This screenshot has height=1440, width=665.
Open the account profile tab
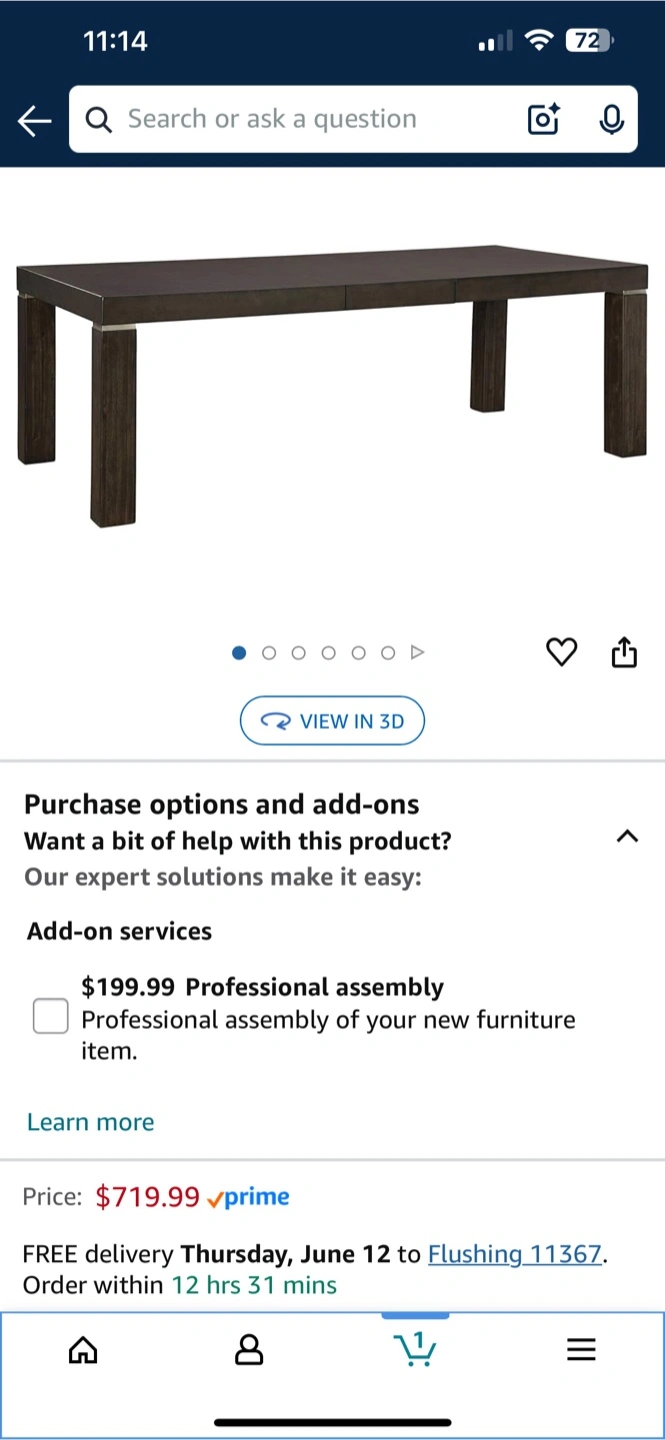[249, 1351]
